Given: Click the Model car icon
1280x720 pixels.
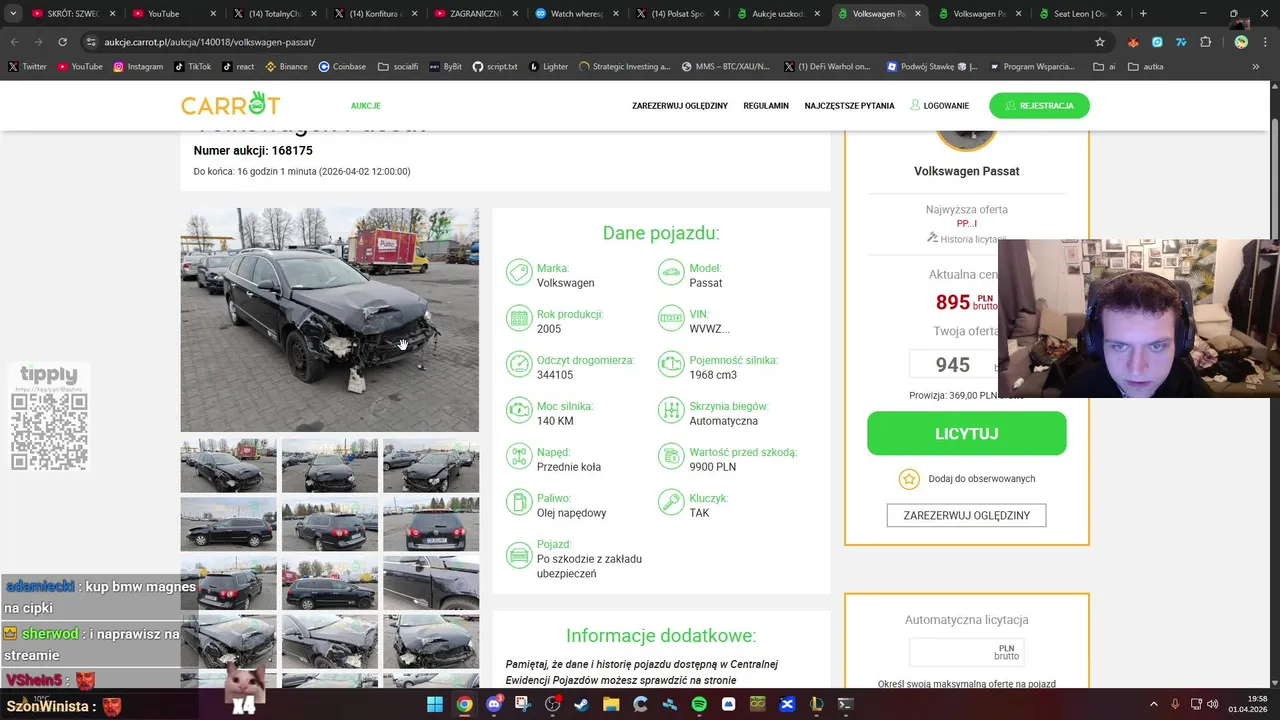Looking at the screenshot, I should tap(671, 273).
